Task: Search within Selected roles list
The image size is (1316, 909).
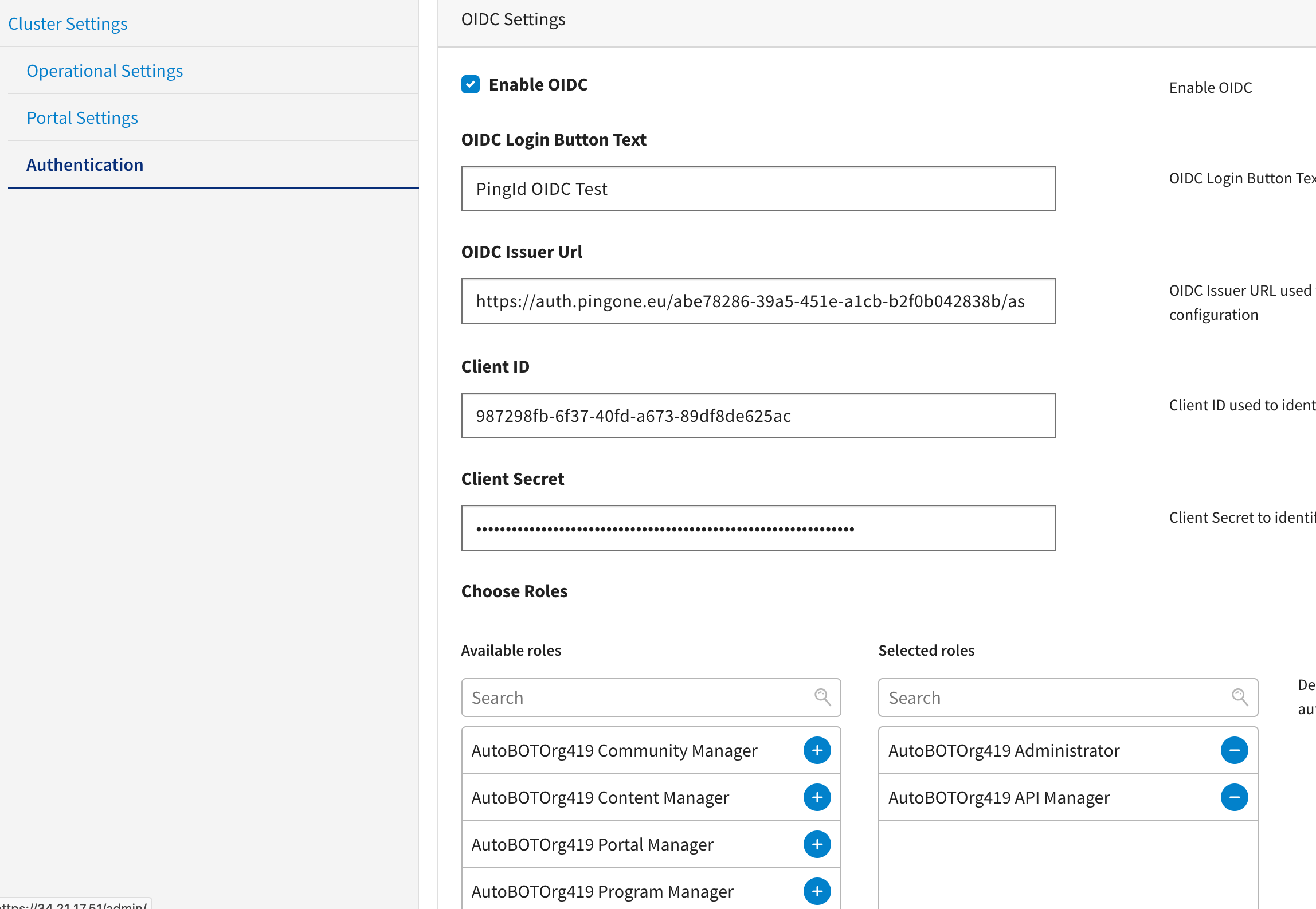Action: (x=1068, y=698)
